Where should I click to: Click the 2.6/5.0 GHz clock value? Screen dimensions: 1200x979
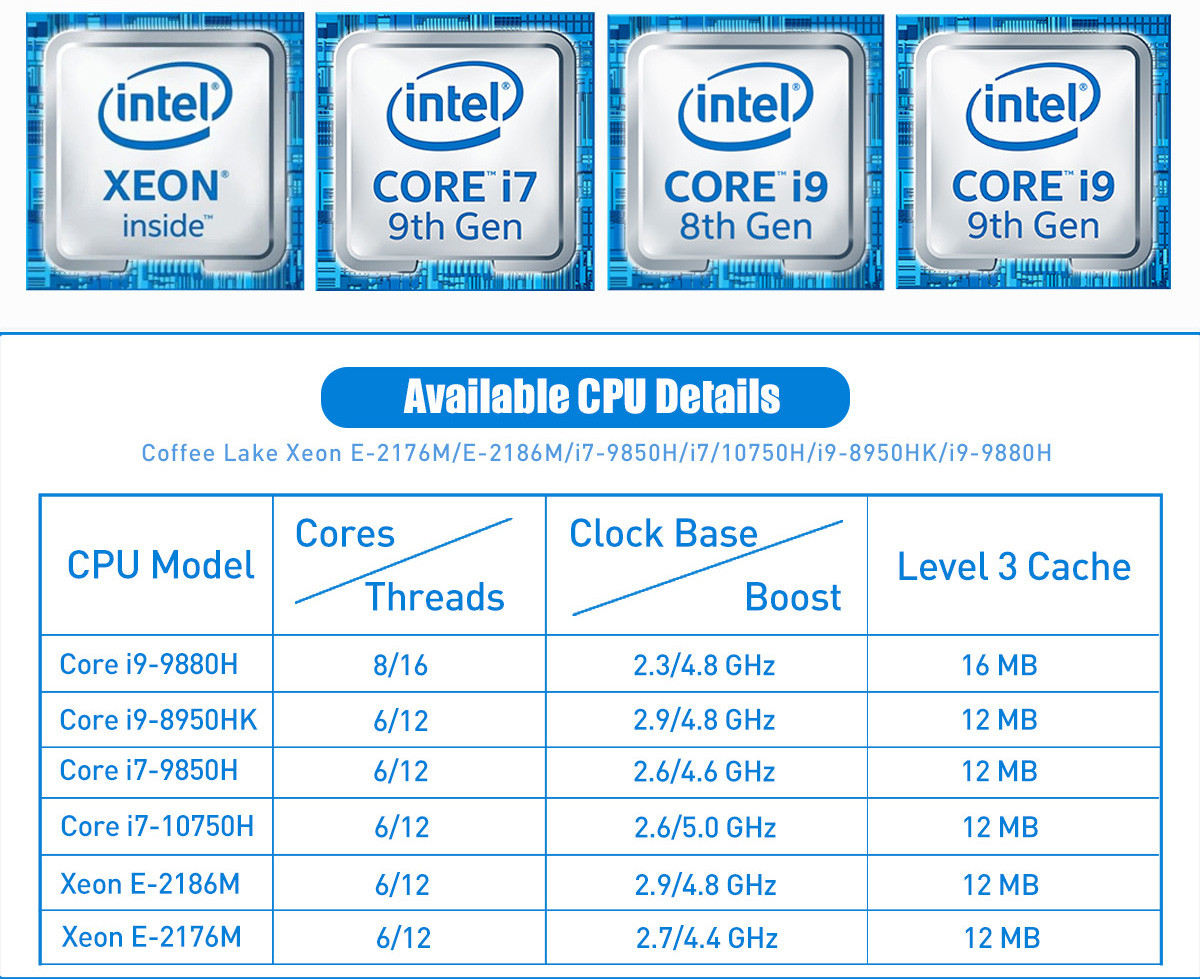coord(705,827)
